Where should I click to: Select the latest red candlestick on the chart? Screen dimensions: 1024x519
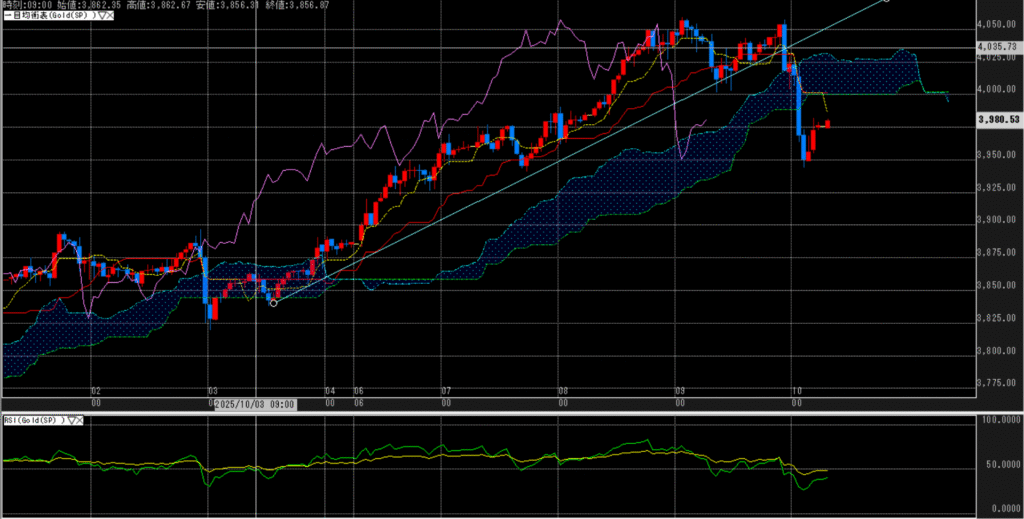[x=827, y=123]
